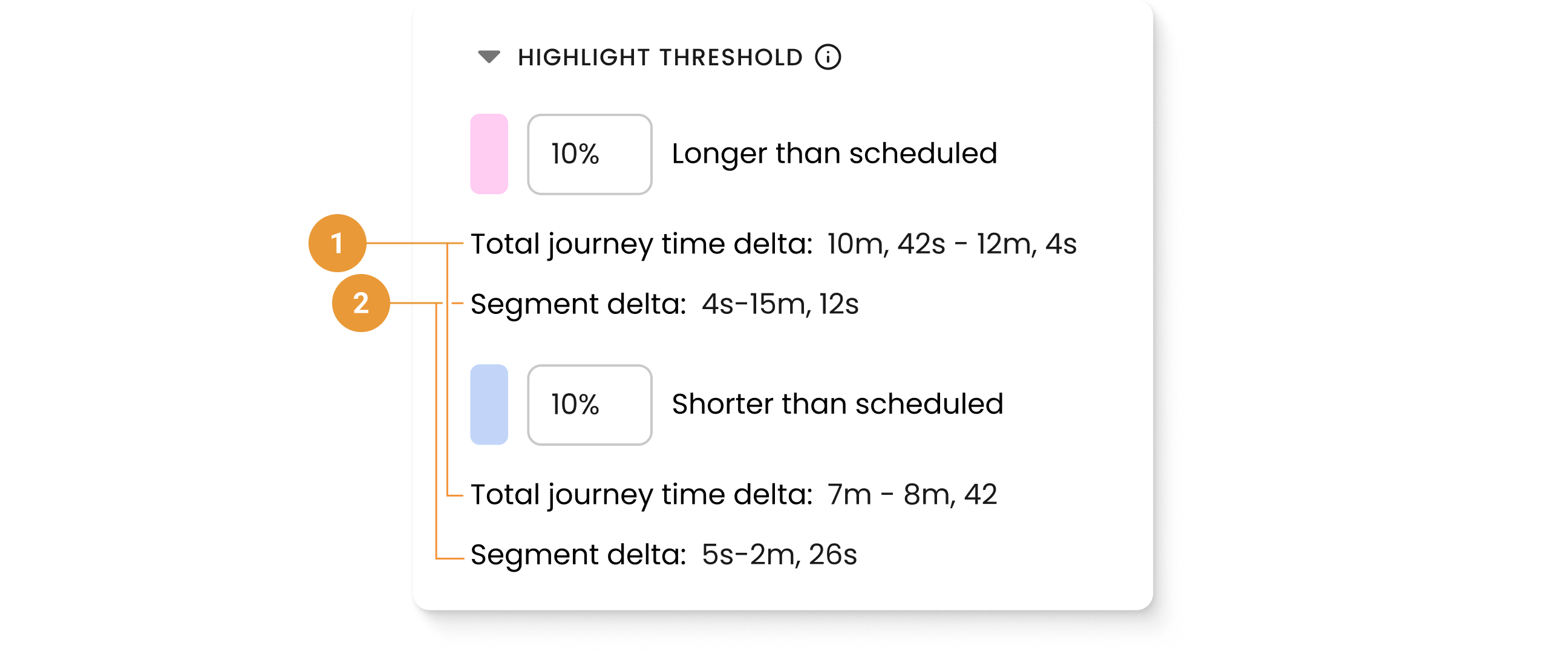1568x669 pixels.
Task: Click the Highlight Threshold section title
Action: (660, 57)
